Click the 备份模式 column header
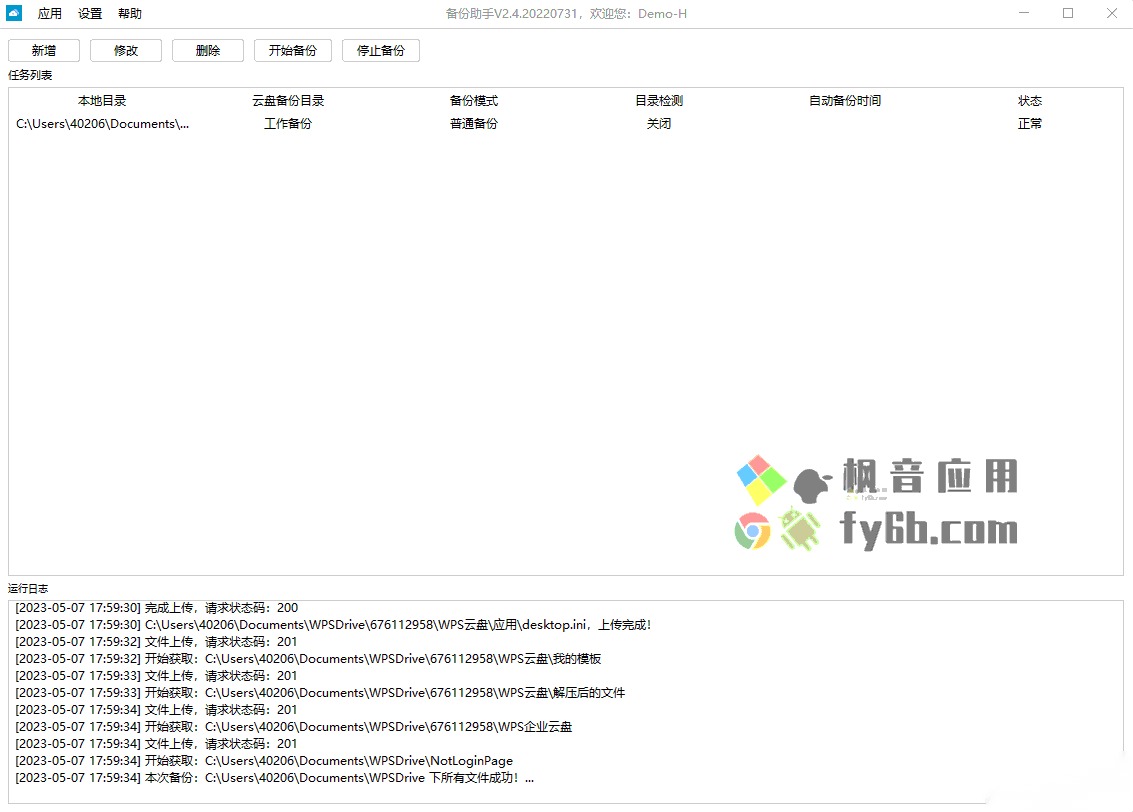1133x812 pixels. click(473, 100)
